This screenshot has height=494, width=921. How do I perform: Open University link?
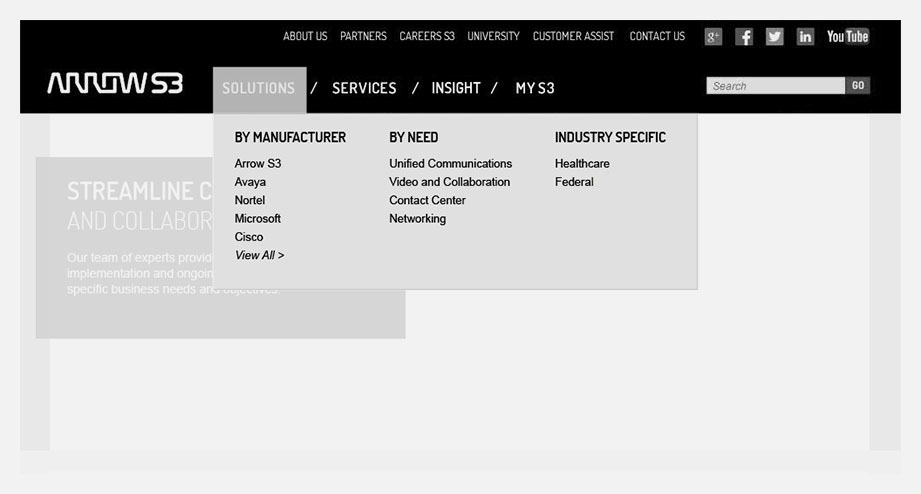pos(493,36)
